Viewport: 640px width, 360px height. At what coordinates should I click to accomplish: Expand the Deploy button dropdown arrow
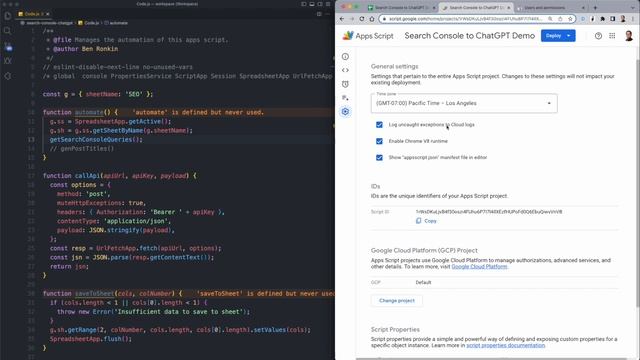tap(569, 36)
